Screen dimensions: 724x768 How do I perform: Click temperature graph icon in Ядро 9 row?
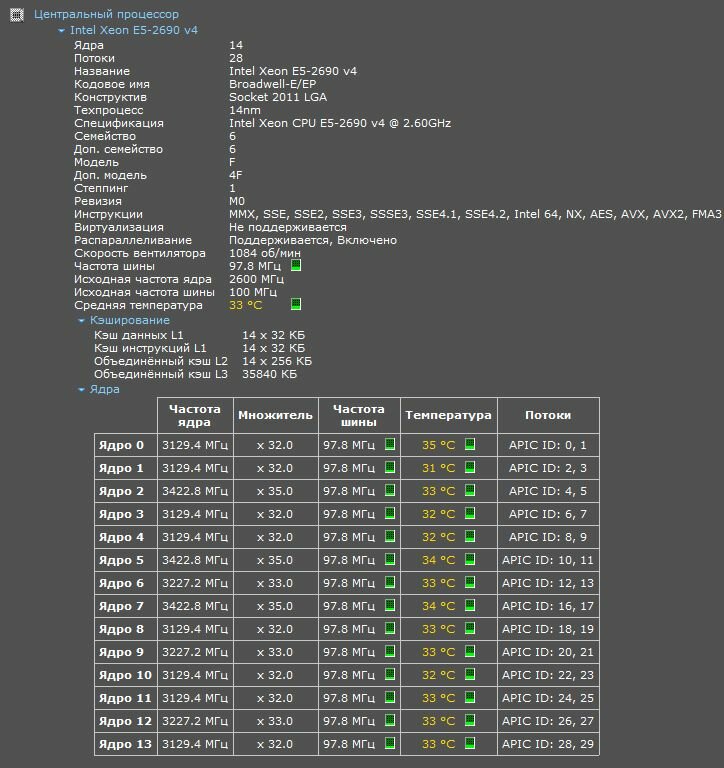coord(470,651)
